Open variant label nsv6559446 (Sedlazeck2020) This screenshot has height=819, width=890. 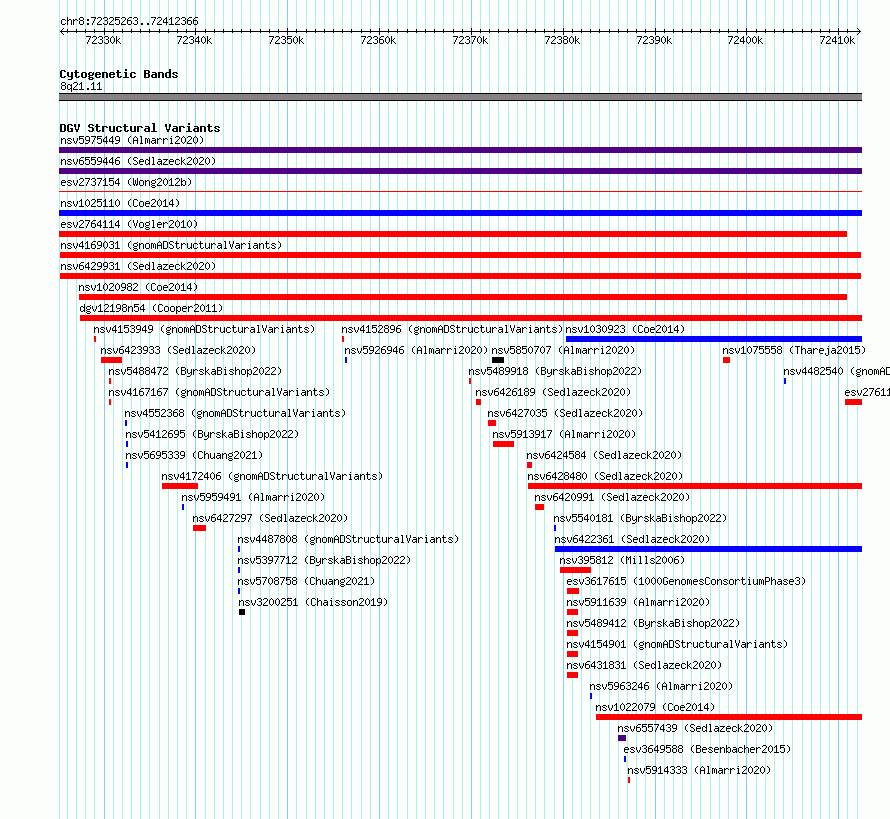pos(138,161)
